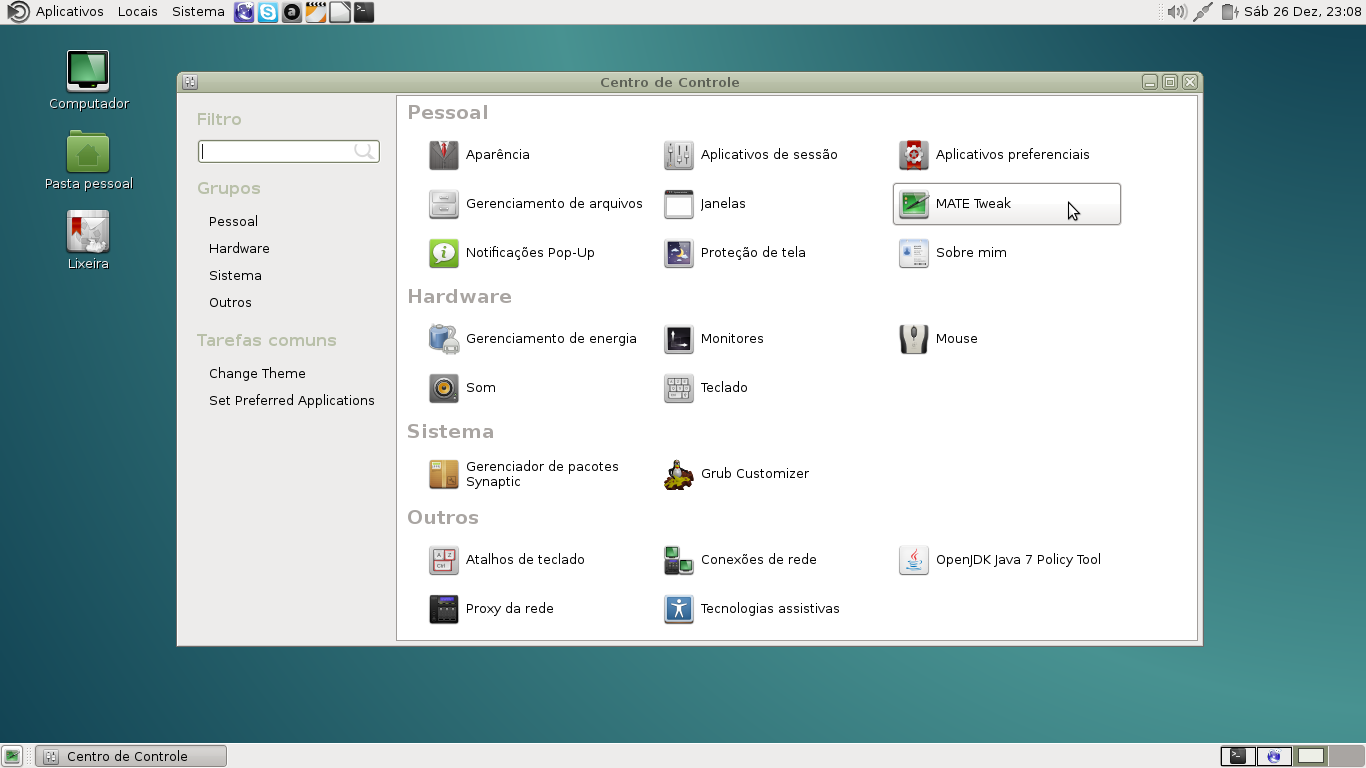Launch Grub Customizer icon

pyautogui.click(x=679, y=474)
